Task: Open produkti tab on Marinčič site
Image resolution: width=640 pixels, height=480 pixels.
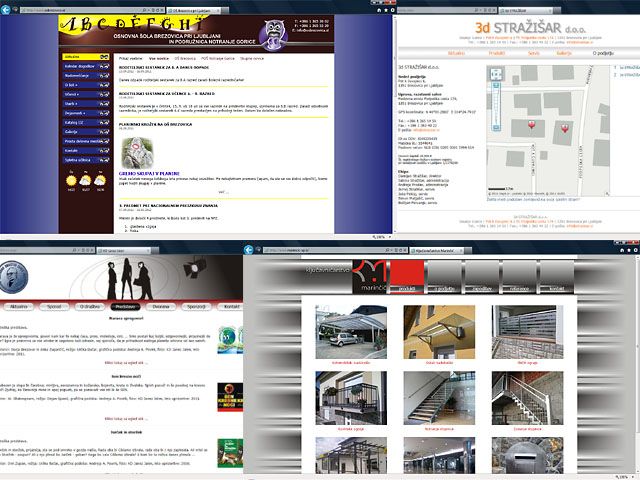Action: click(407, 276)
